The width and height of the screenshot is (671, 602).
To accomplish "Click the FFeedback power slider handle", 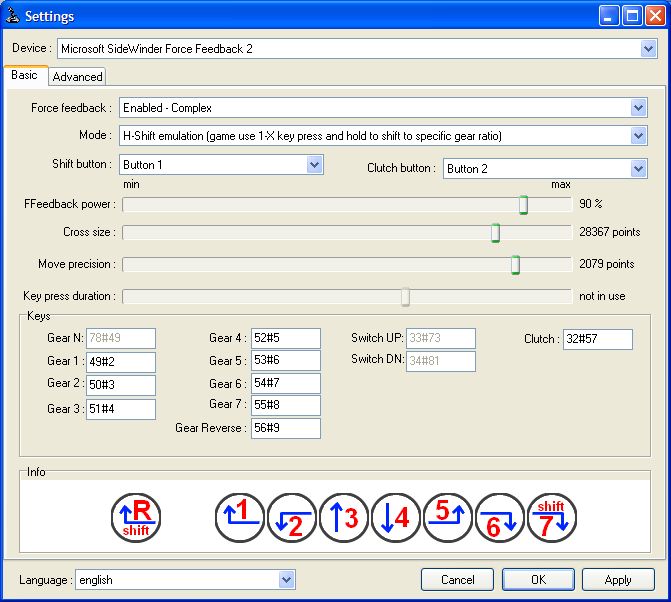I will pos(523,204).
